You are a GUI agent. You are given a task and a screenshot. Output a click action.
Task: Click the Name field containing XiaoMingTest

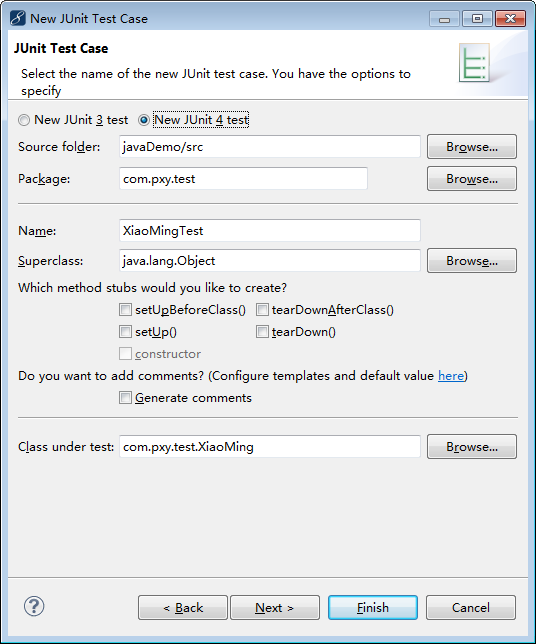270,230
